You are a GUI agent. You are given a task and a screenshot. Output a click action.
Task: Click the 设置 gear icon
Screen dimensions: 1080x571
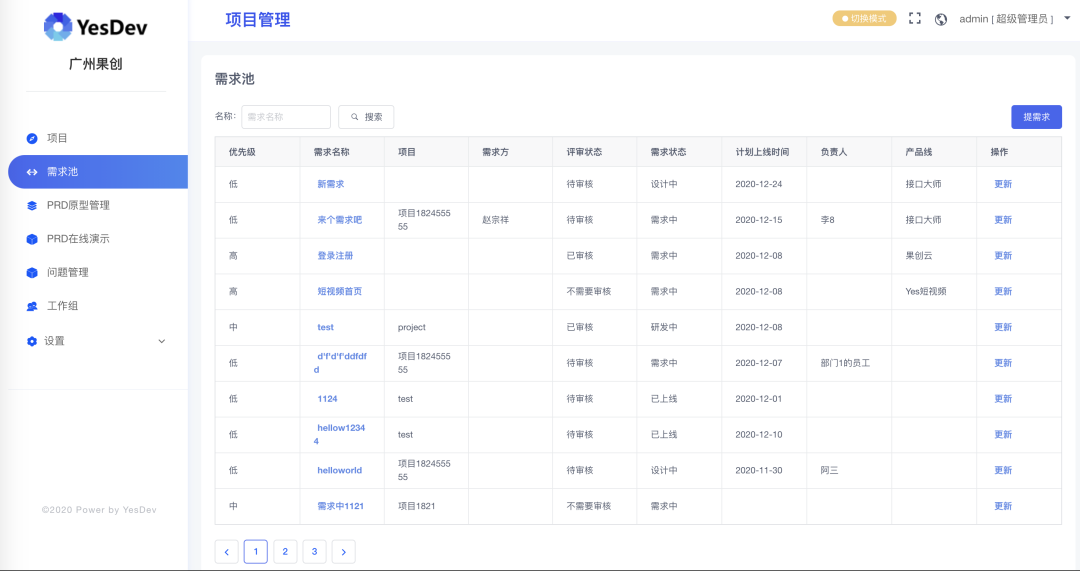[x=32, y=341]
